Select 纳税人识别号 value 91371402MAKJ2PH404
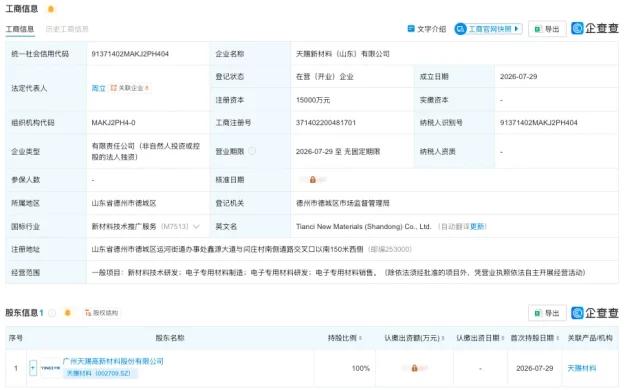This screenshot has width=625, height=390. pyautogui.click(x=539, y=123)
